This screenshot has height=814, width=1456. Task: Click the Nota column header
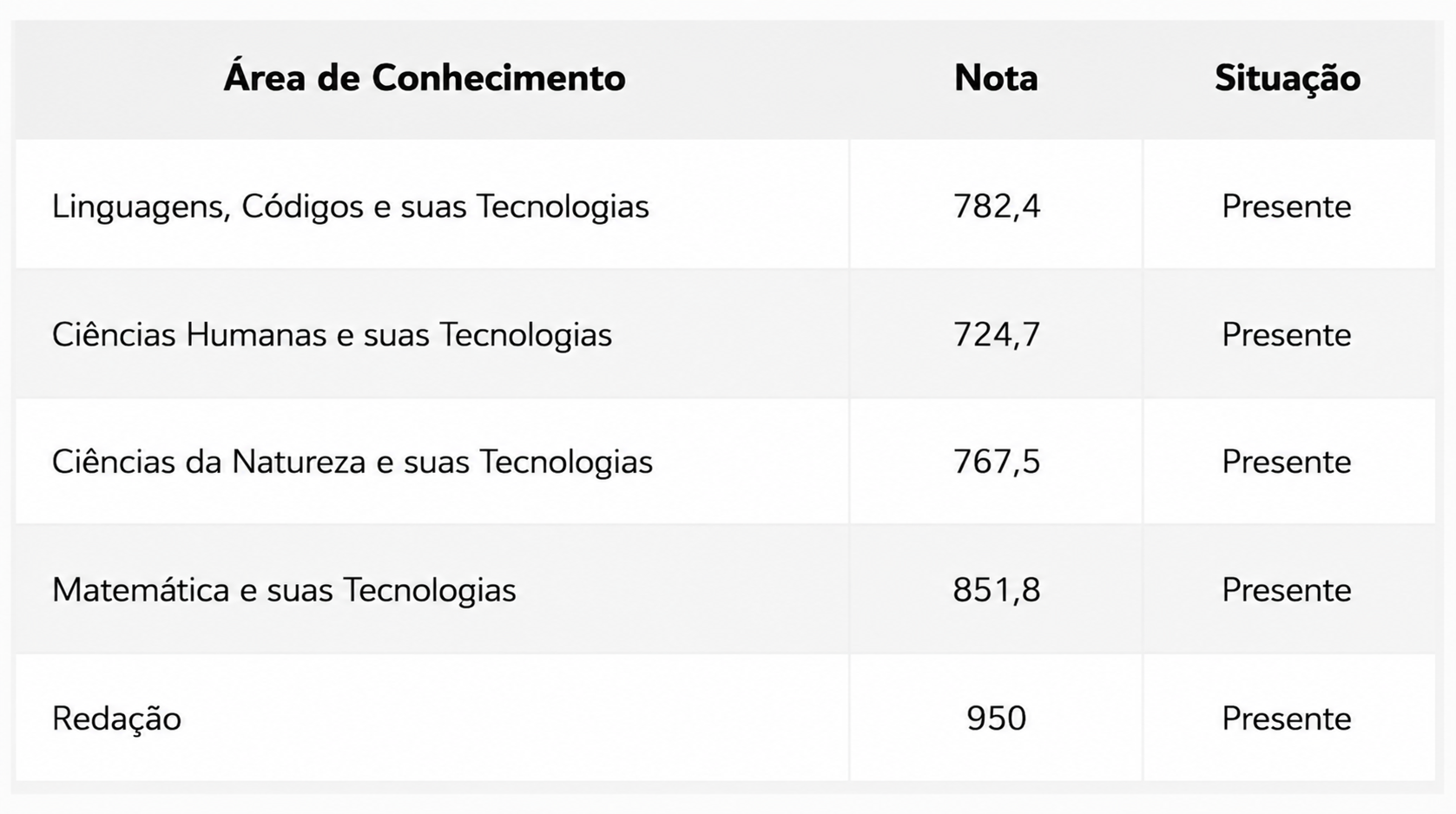996,78
